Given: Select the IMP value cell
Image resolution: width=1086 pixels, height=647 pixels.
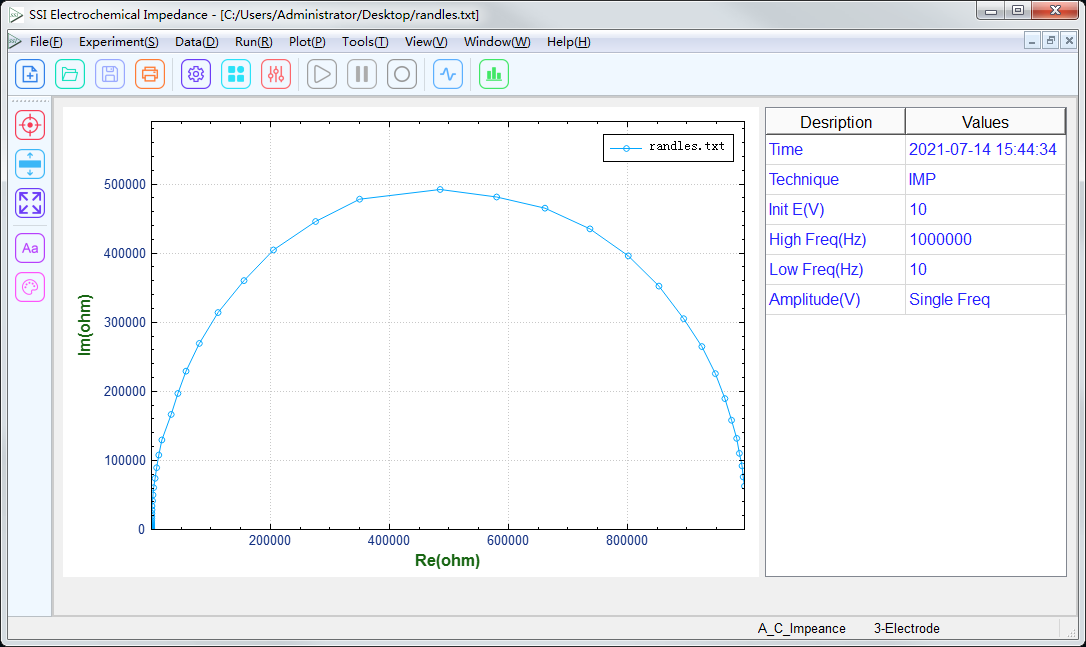Looking at the screenshot, I should click(985, 179).
